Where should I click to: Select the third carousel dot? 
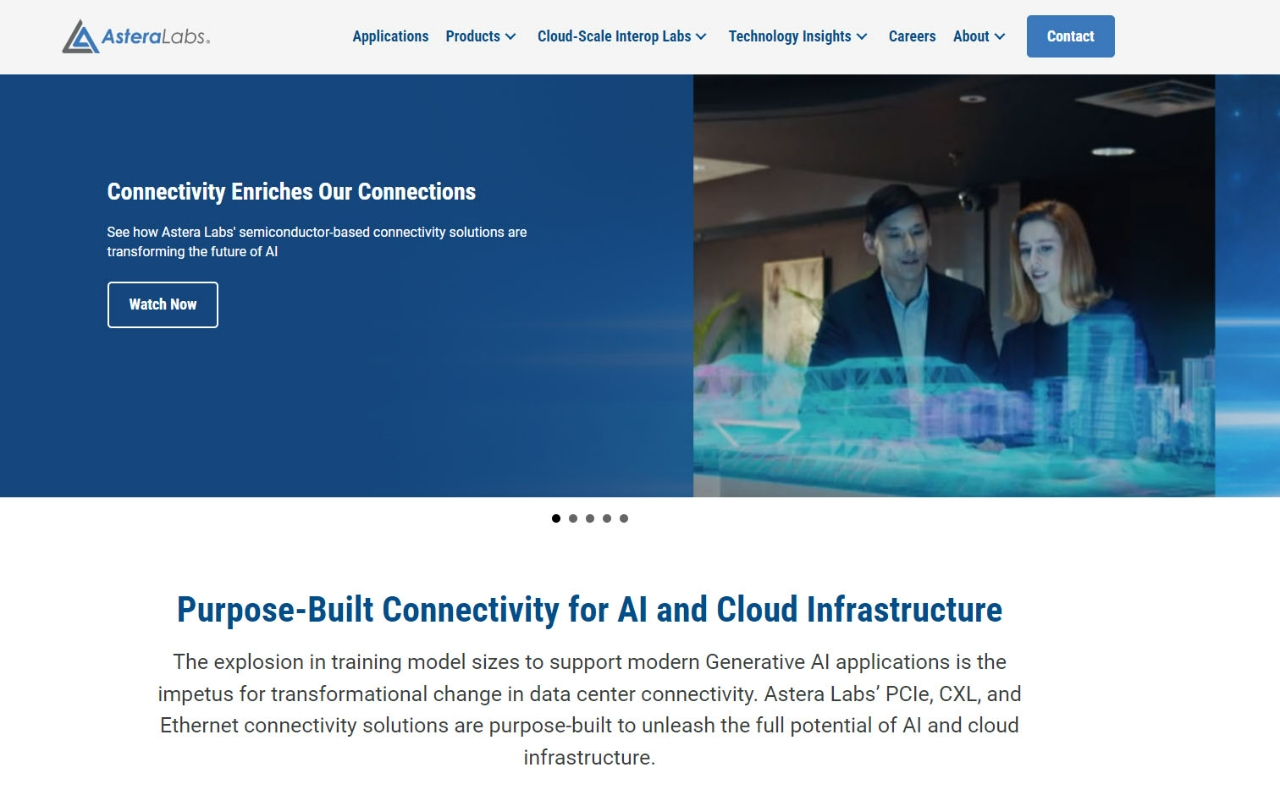pyautogui.click(x=590, y=518)
